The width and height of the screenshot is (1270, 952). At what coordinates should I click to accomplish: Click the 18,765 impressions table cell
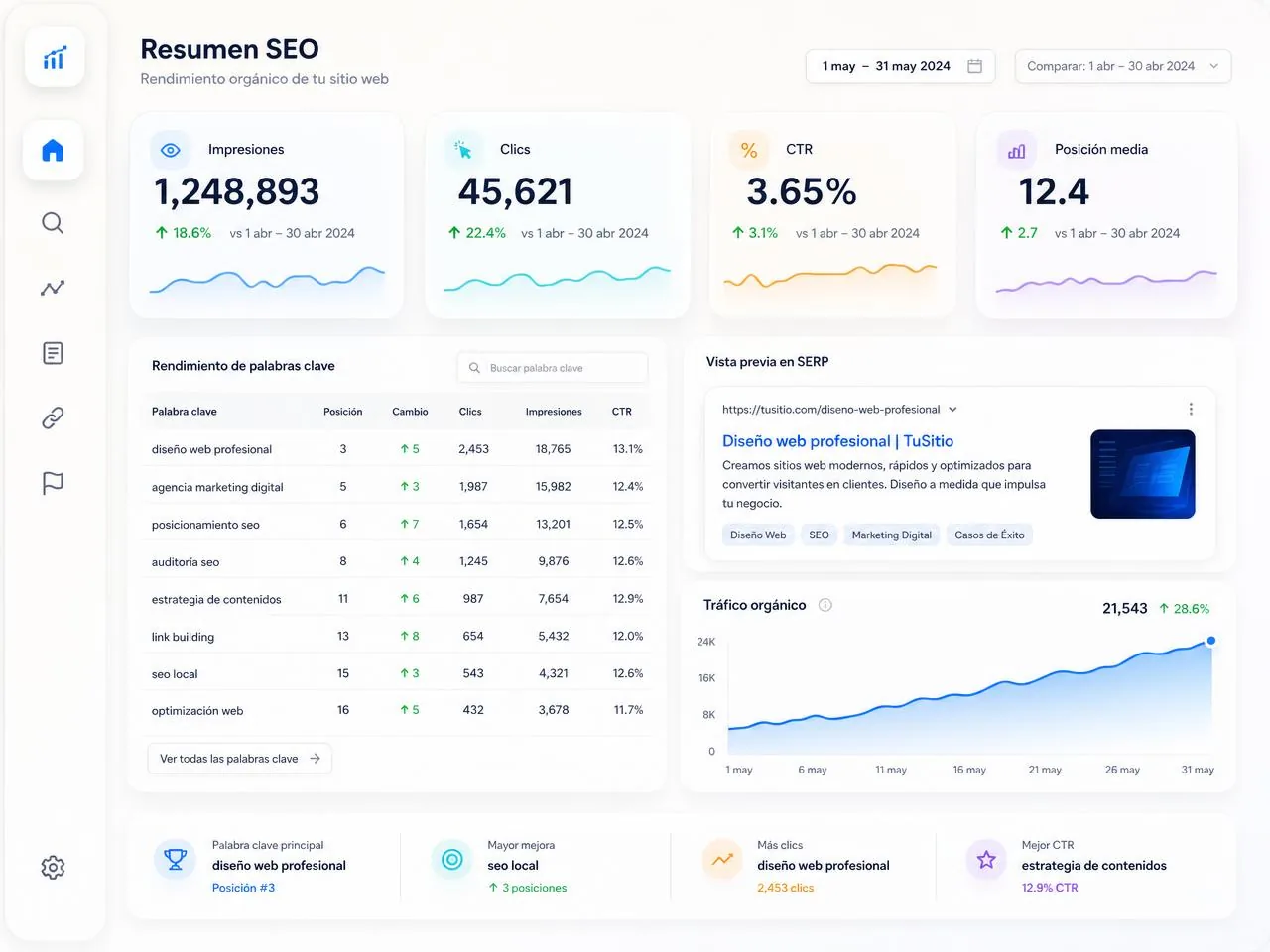(553, 449)
